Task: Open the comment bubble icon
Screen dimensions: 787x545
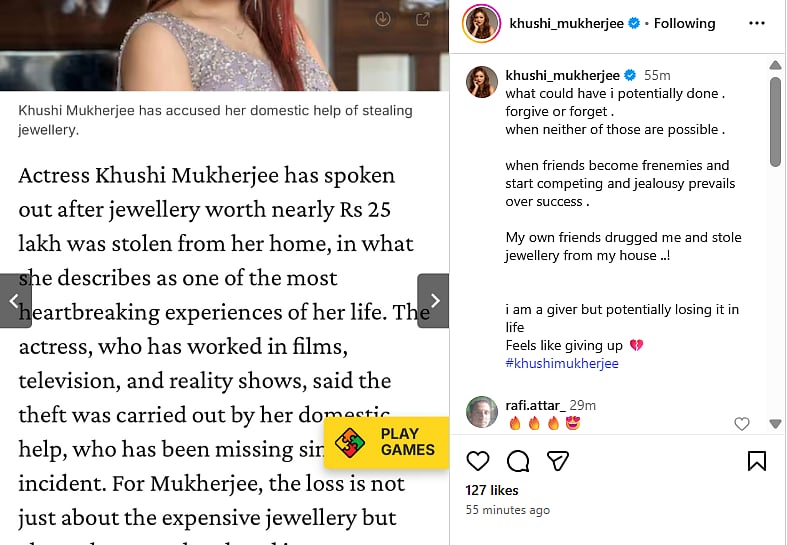Action: (518, 461)
